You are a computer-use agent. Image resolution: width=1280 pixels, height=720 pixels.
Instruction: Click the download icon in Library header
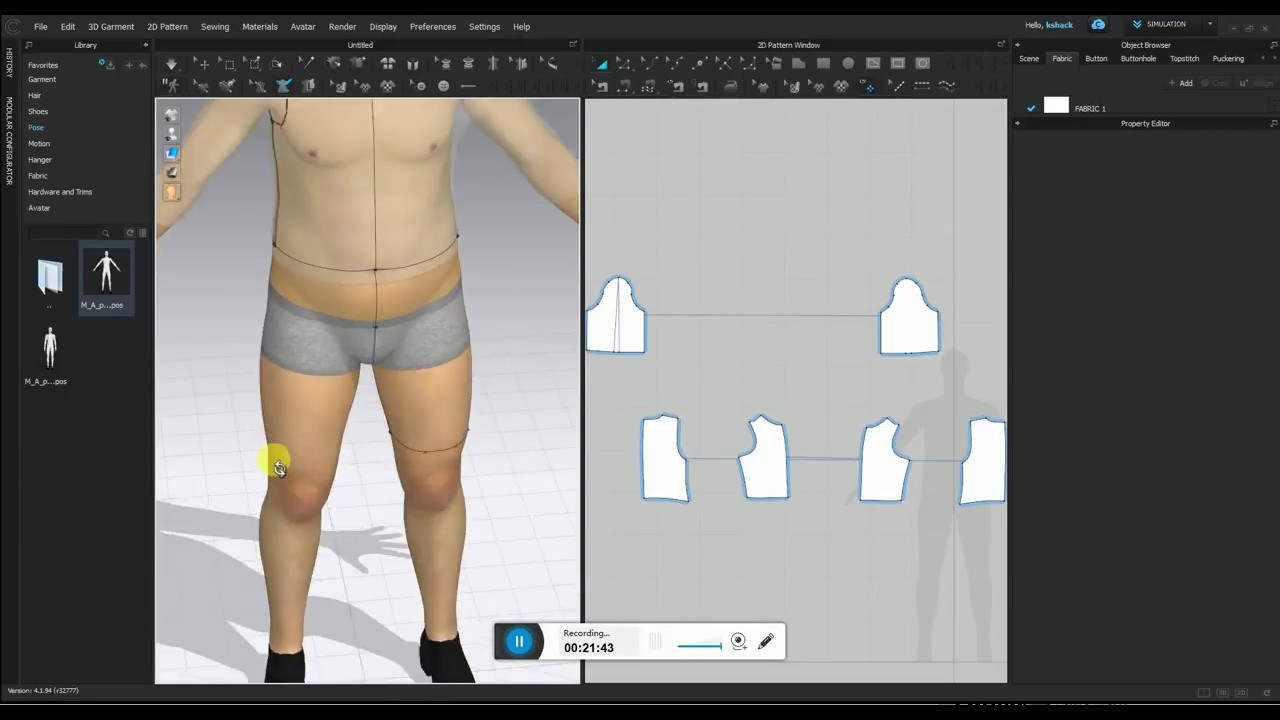[110, 65]
